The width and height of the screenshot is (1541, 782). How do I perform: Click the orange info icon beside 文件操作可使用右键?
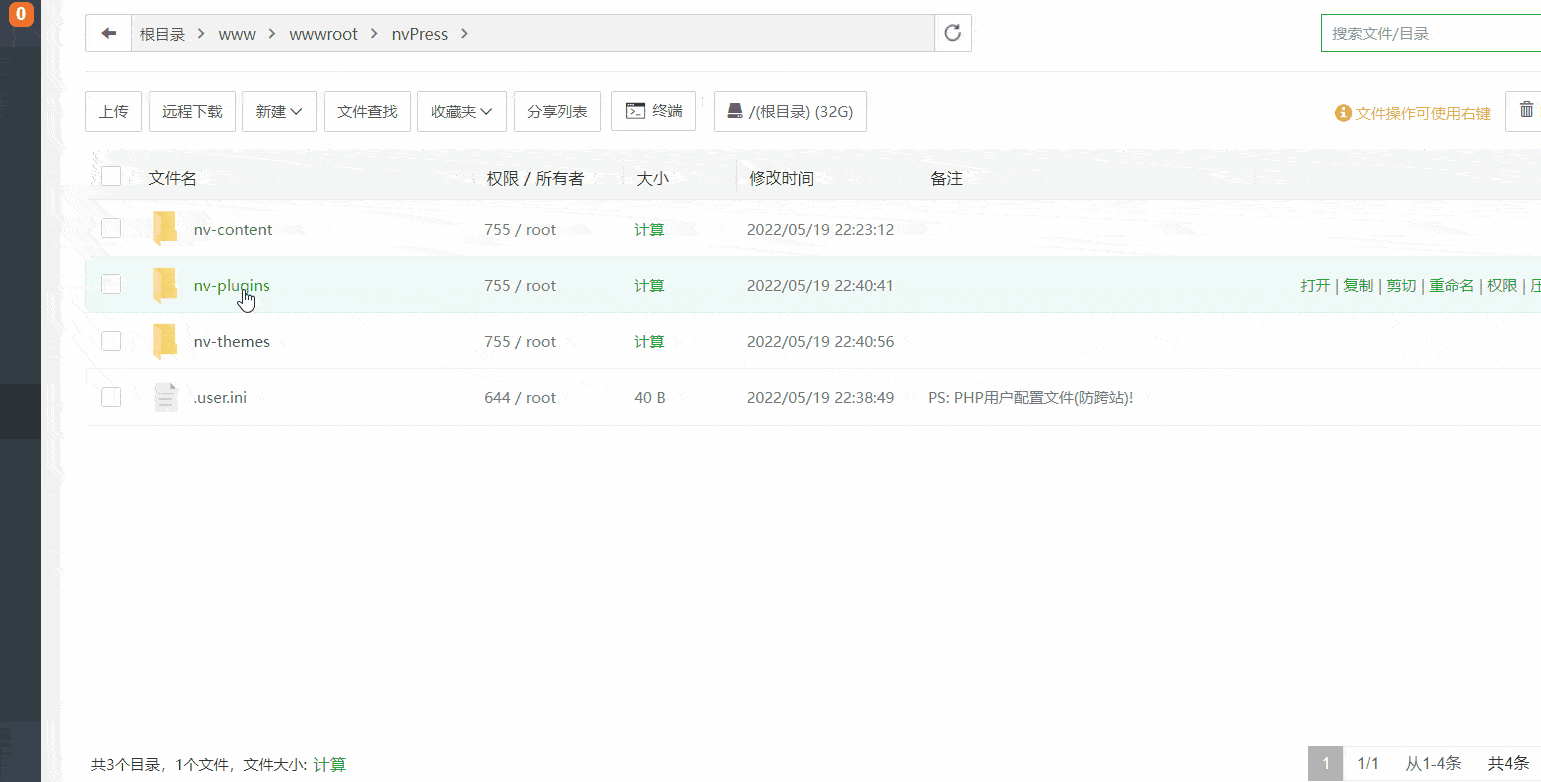pyautogui.click(x=1343, y=113)
